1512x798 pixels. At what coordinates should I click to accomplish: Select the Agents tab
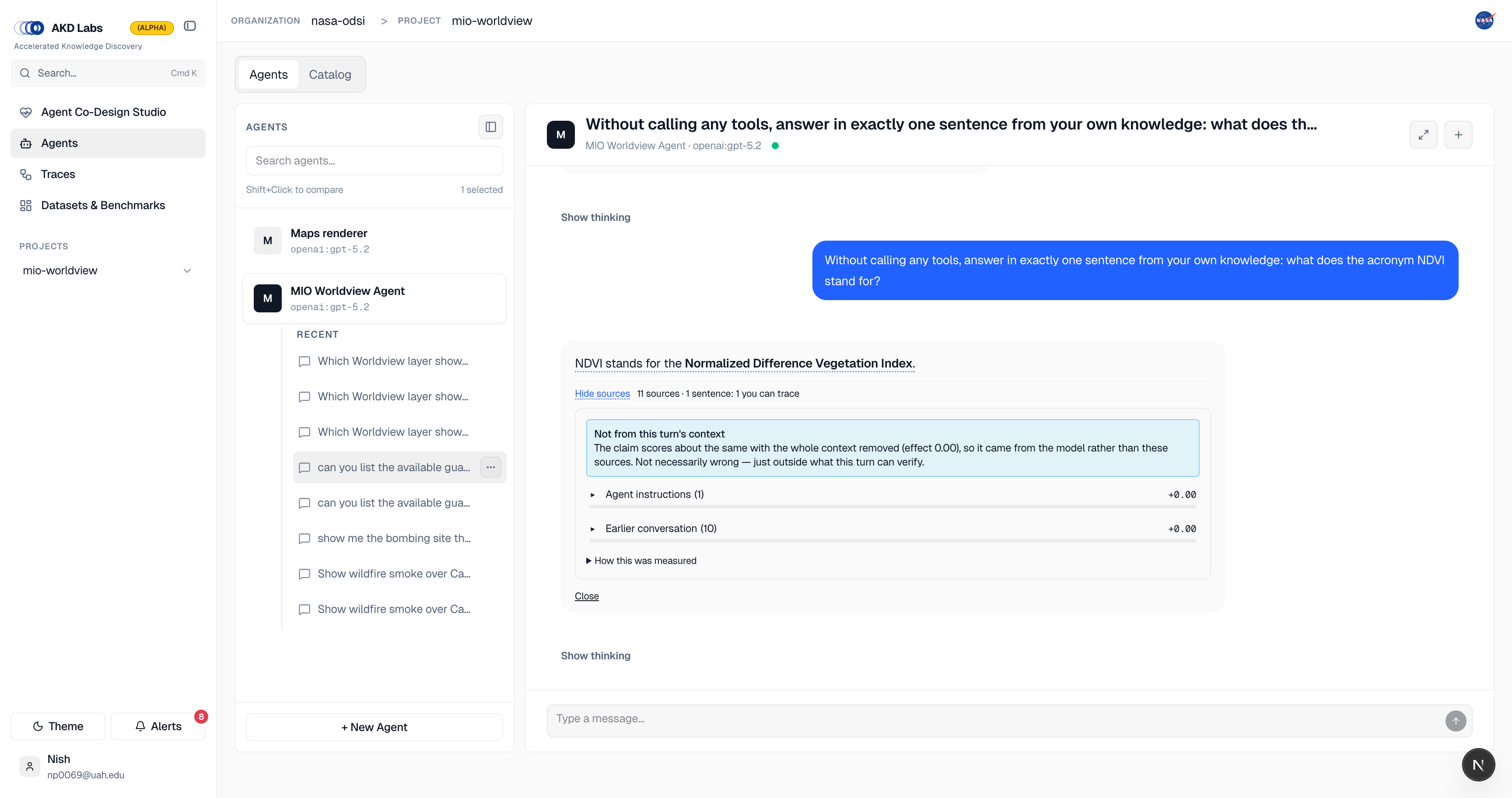268,74
